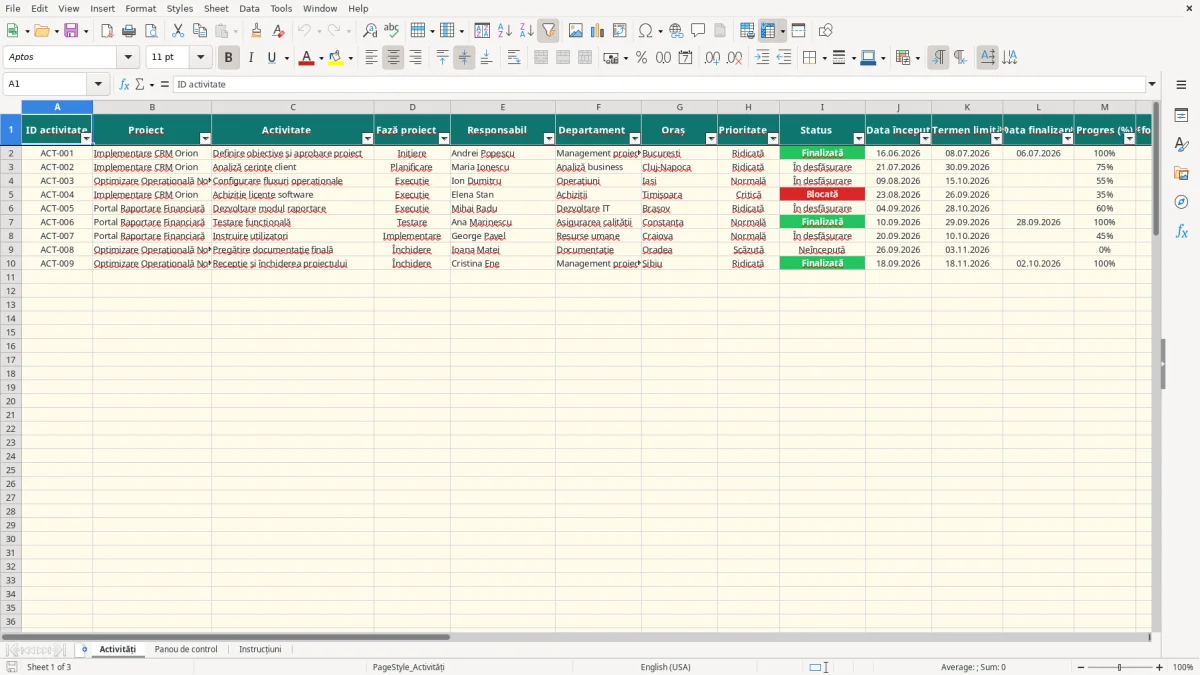Toggle Left-To-Right paragraph direction

point(938,58)
